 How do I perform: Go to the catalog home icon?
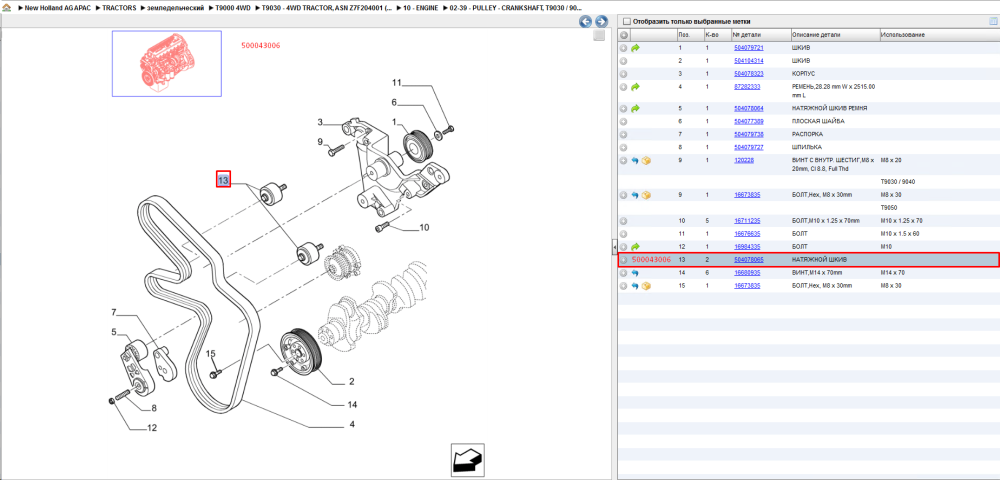coord(6,8)
